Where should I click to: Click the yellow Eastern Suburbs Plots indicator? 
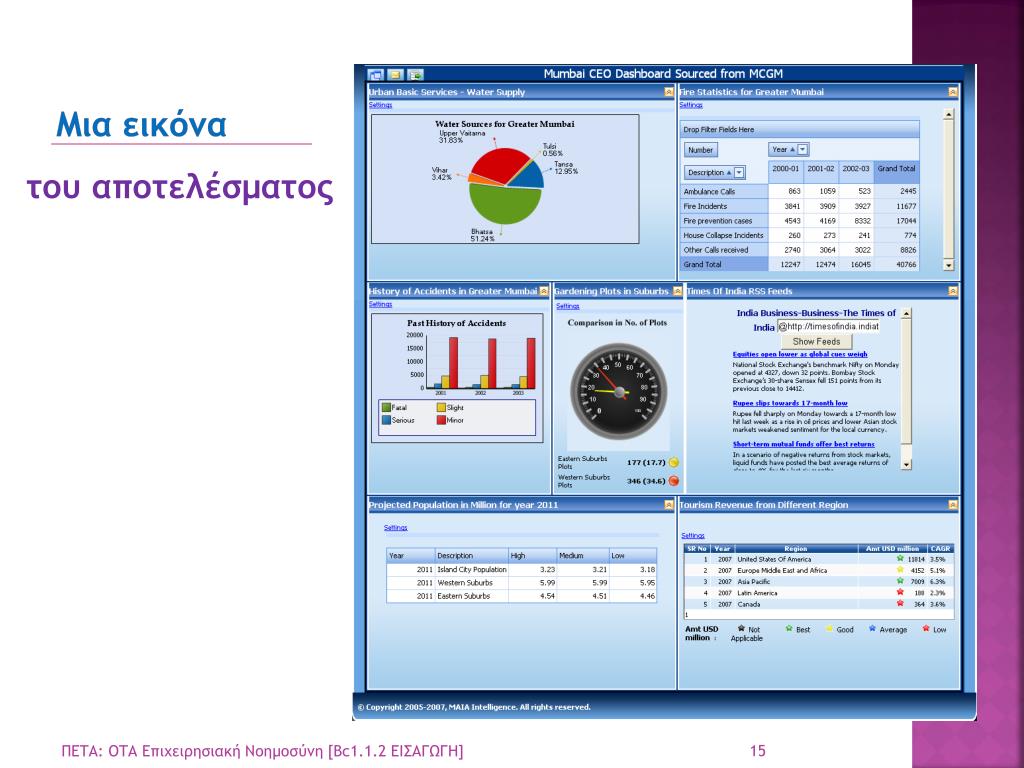tap(673, 462)
